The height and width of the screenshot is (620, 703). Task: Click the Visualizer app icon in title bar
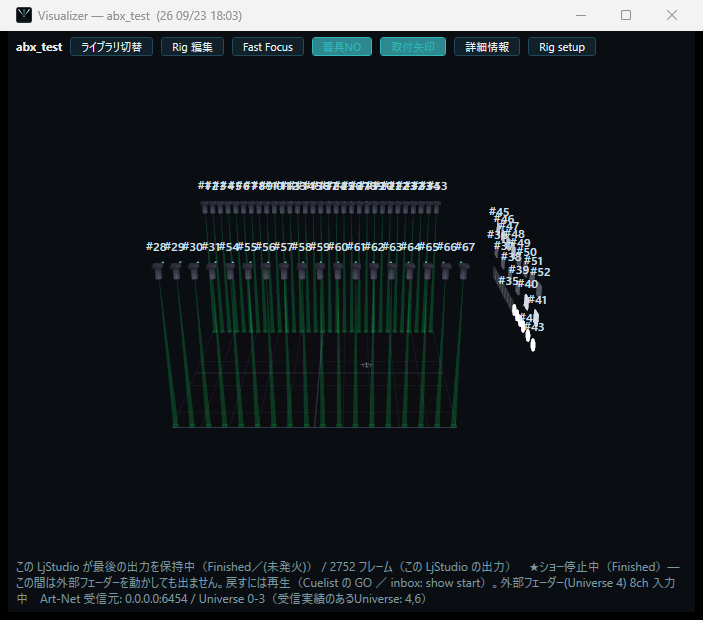[x=24, y=15]
